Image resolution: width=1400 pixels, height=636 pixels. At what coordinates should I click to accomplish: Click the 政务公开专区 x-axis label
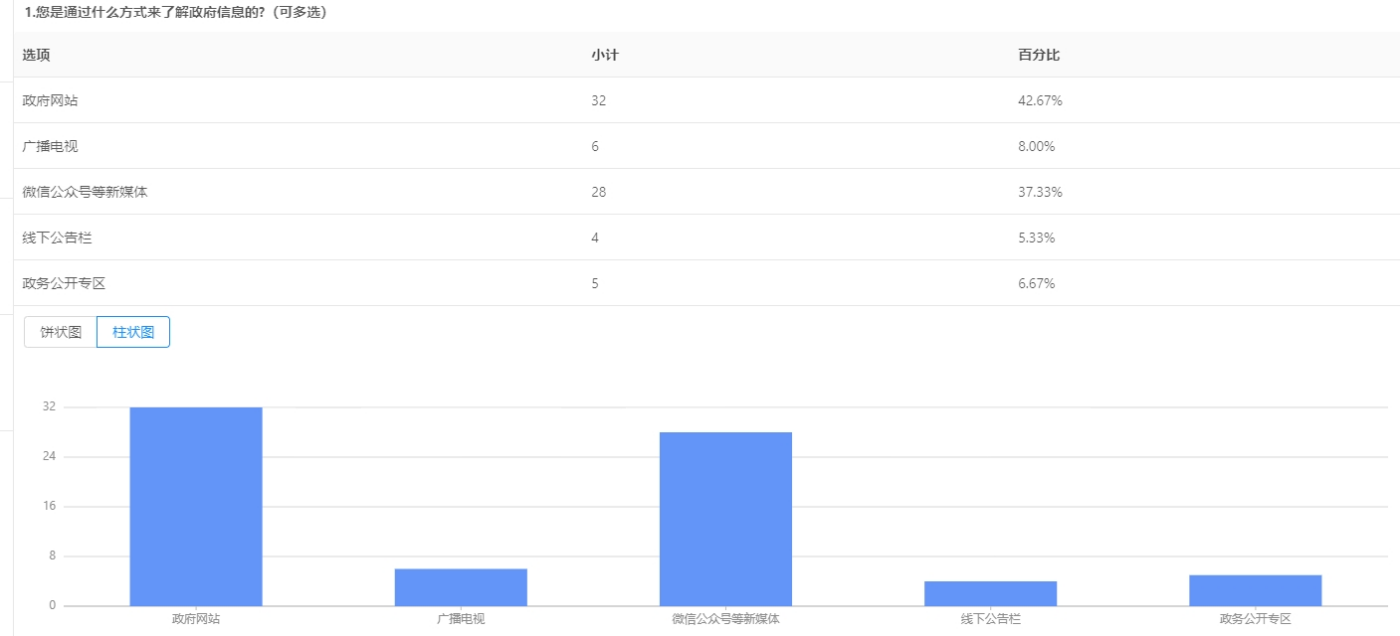1255,619
